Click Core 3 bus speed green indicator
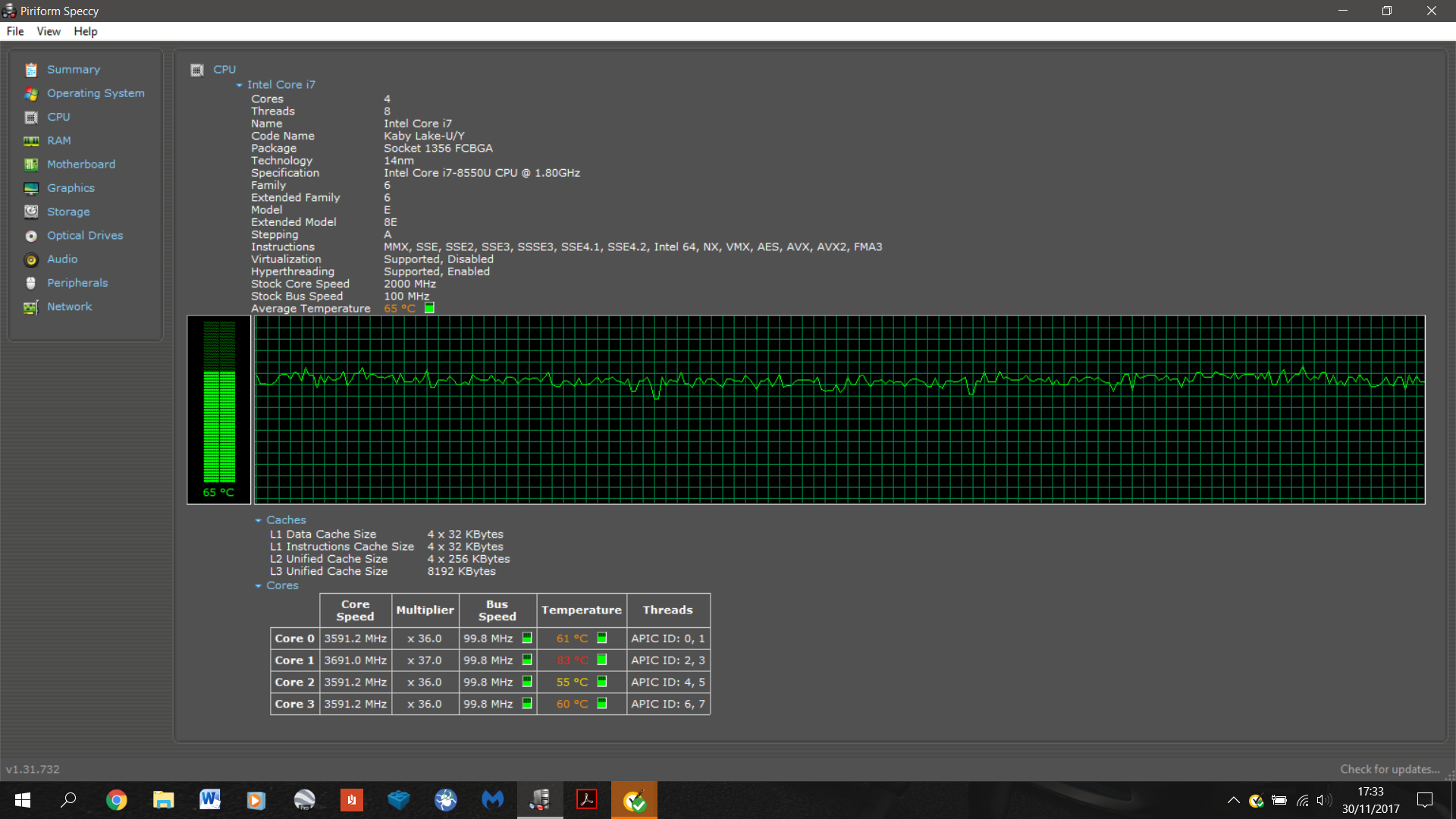Viewport: 1456px width, 819px height. pos(527,704)
